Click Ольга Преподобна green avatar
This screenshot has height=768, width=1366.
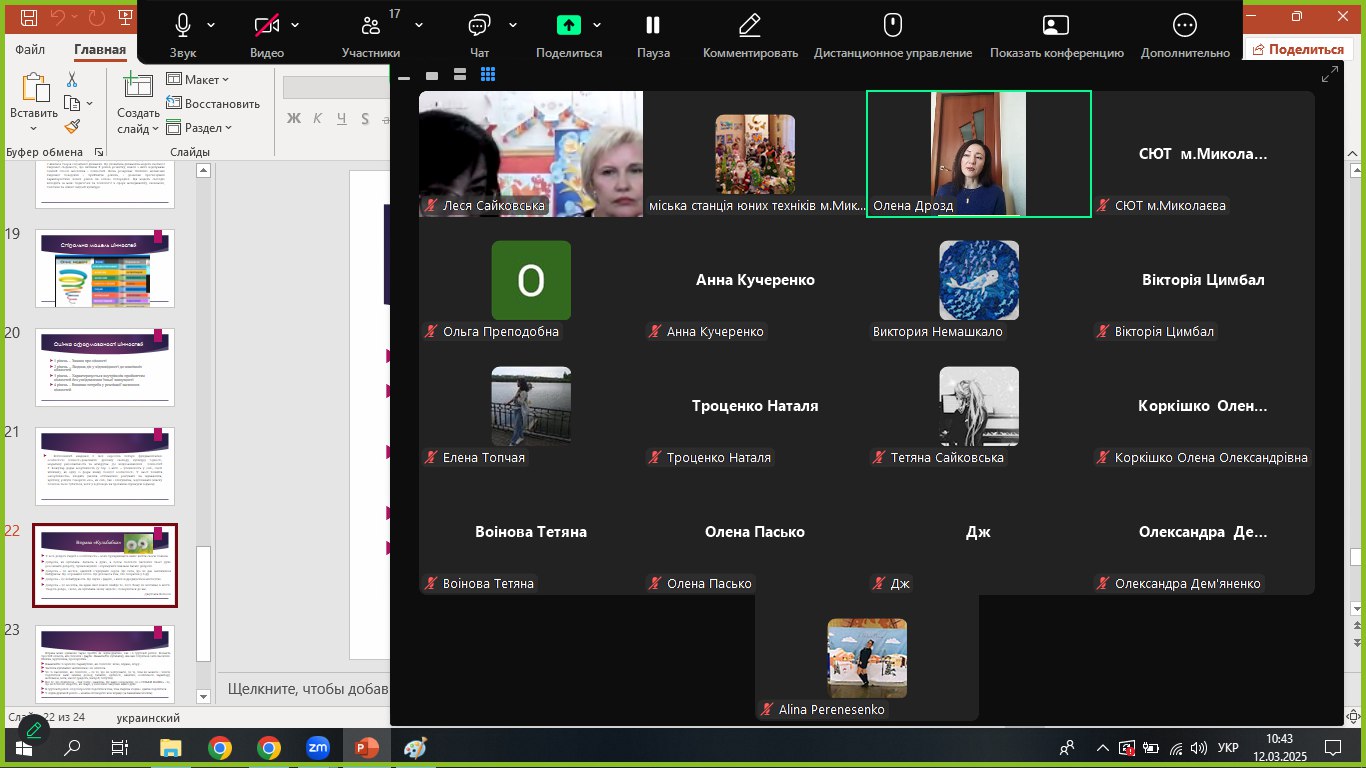pyautogui.click(x=531, y=280)
